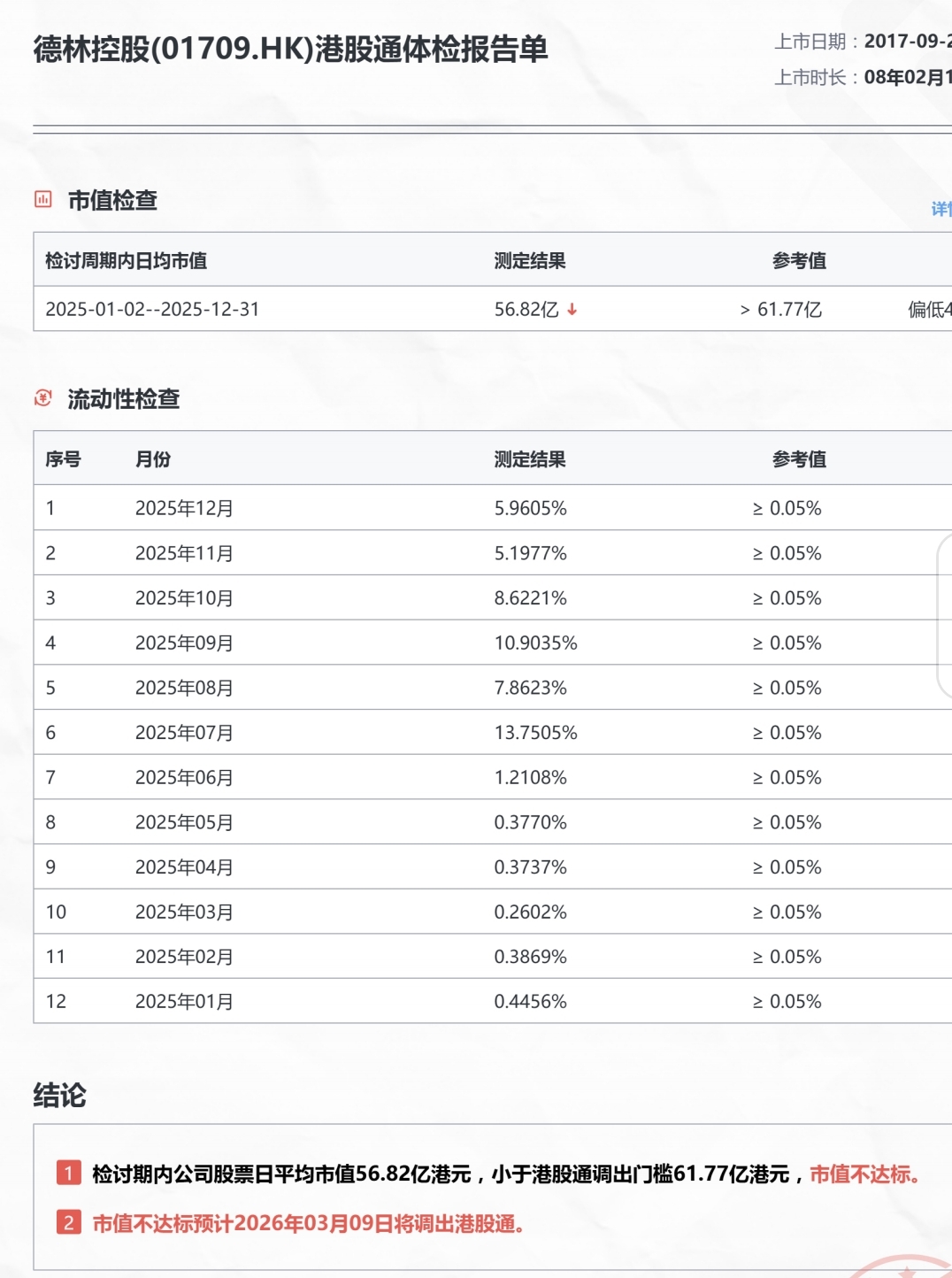Image resolution: width=952 pixels, height=1278 pixels.
Task: Select the 2025年06月 row
Action: [493, 777]
